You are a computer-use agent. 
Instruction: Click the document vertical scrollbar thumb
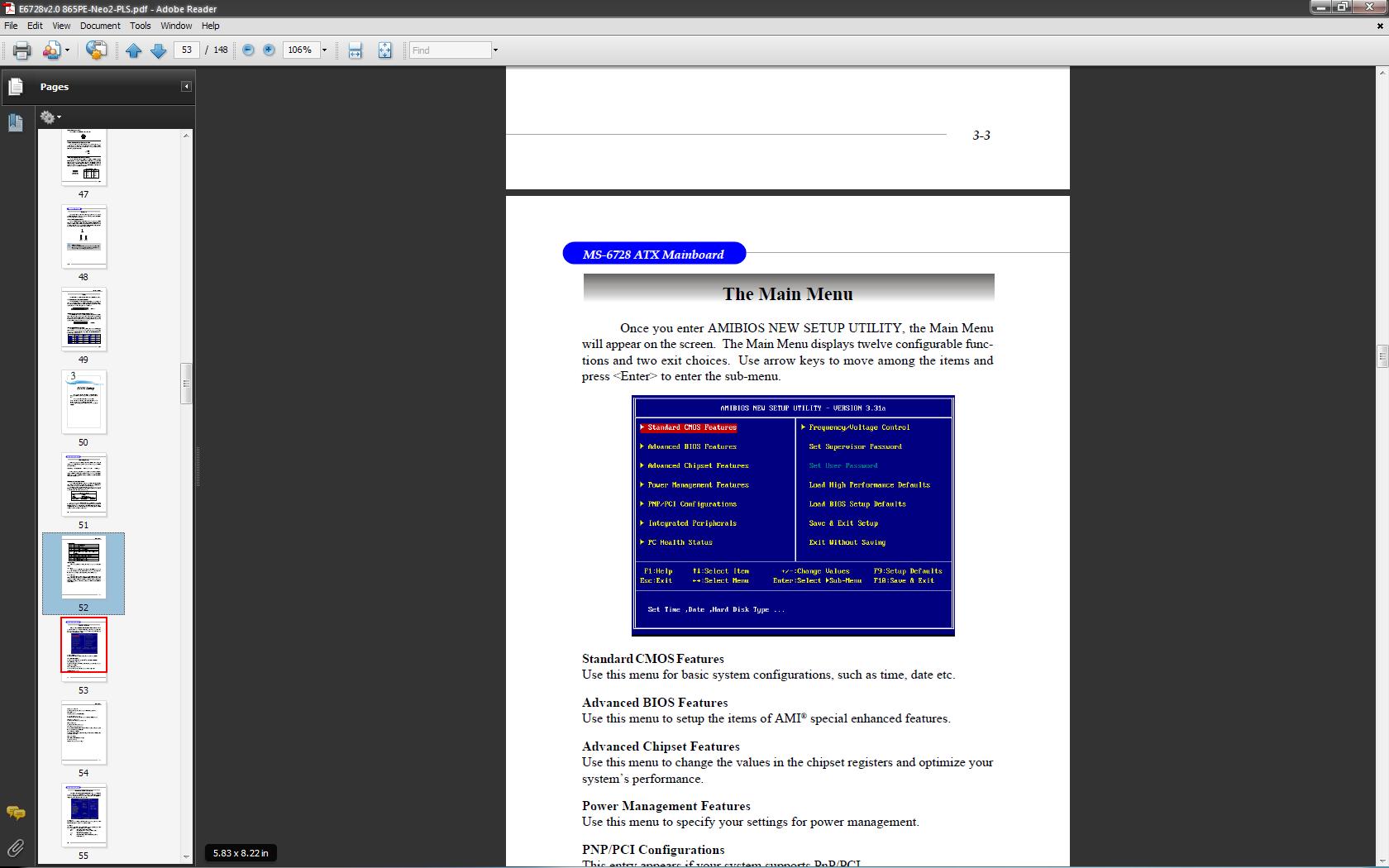pos(1382,356)
